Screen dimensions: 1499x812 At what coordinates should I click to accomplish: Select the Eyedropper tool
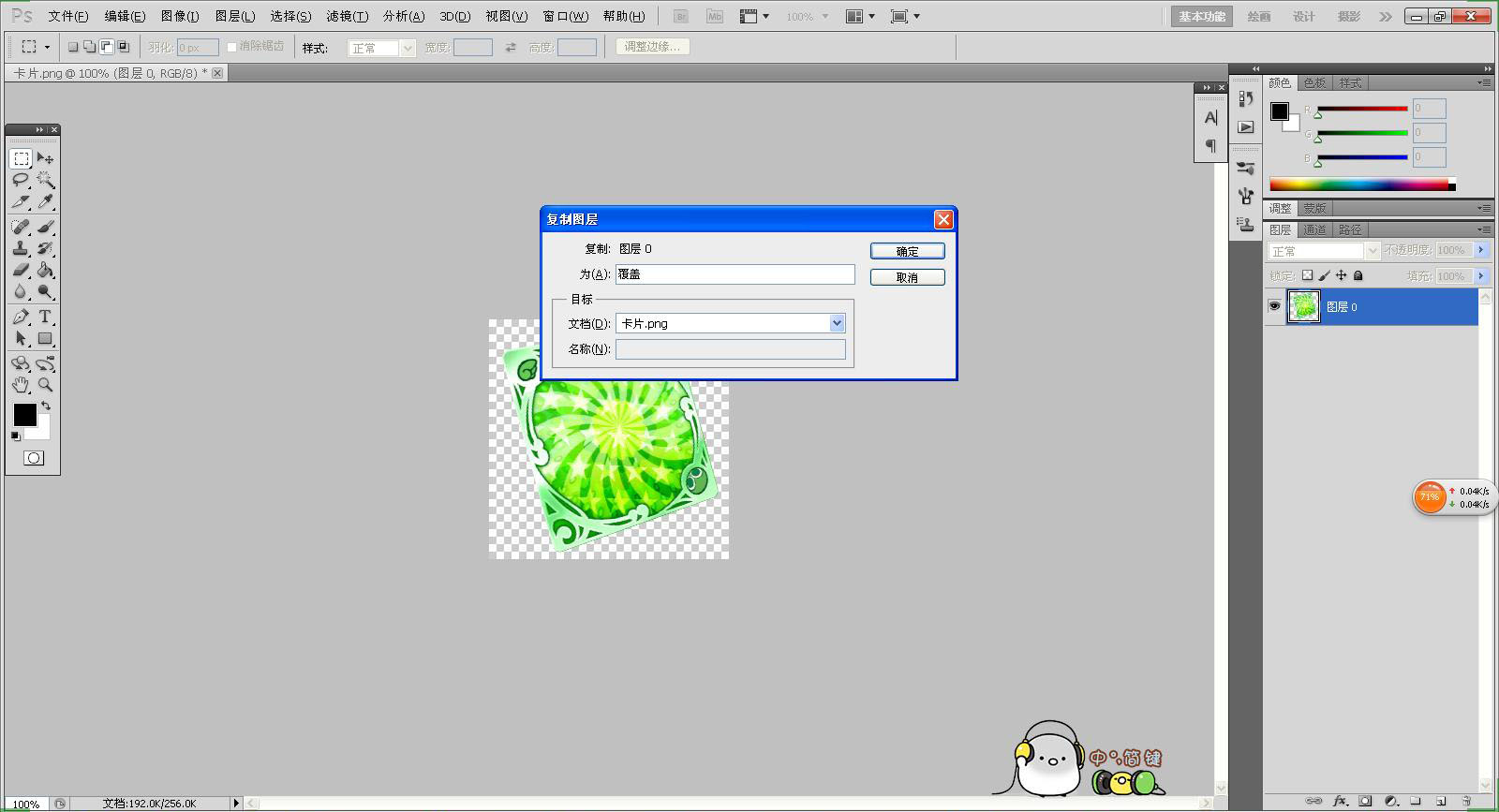45,201
